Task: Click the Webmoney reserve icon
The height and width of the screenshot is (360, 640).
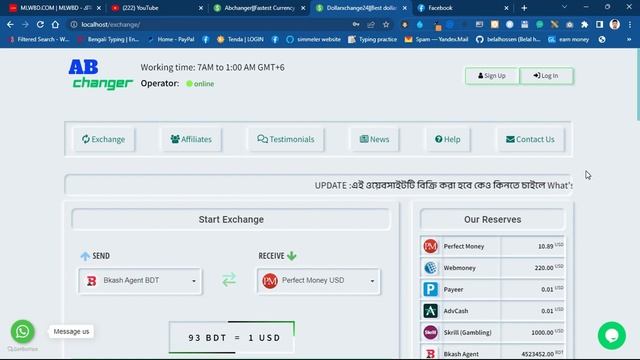Action: (x=430, y=268)
